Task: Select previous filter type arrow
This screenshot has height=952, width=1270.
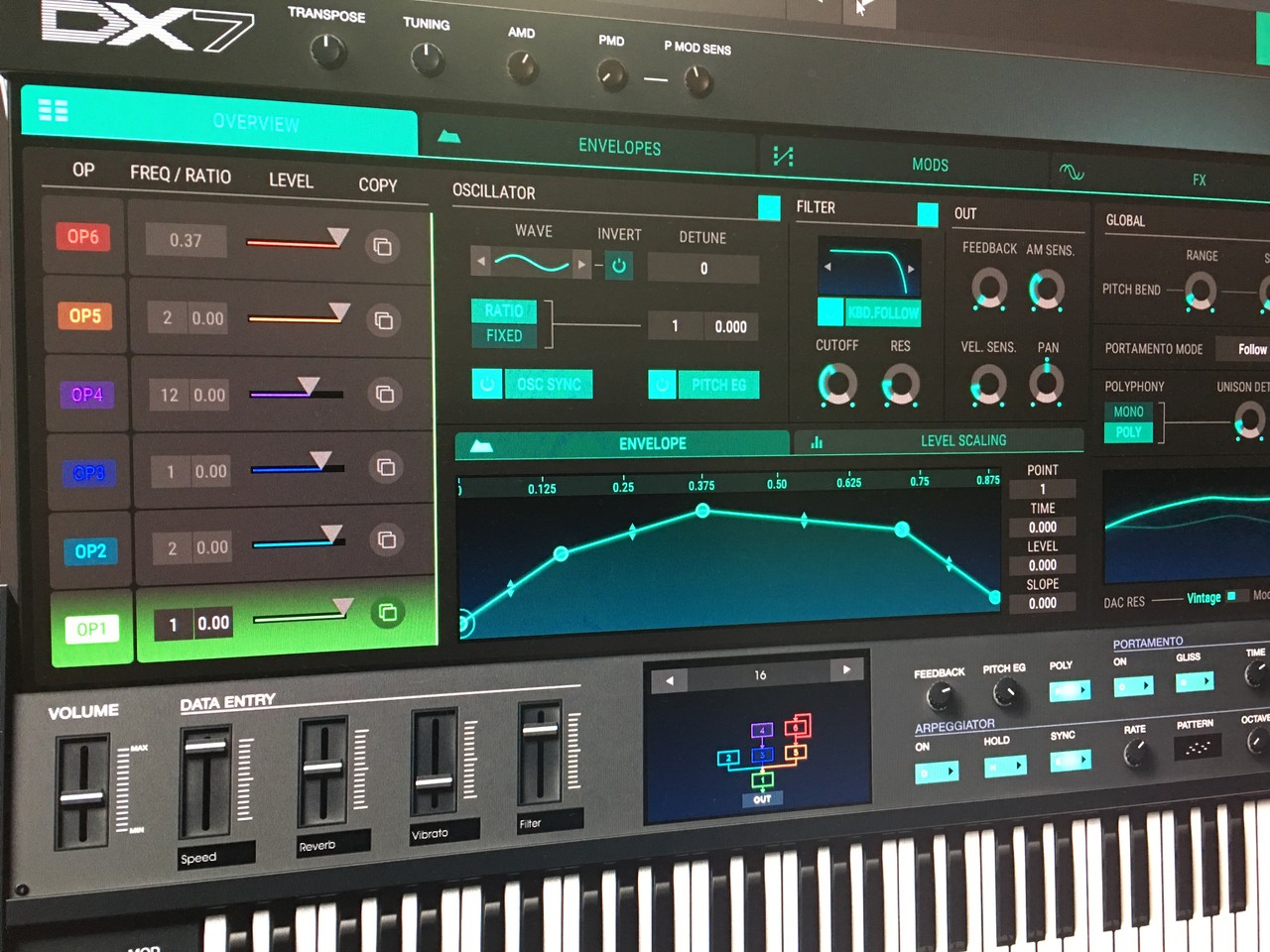Action: 827,267
